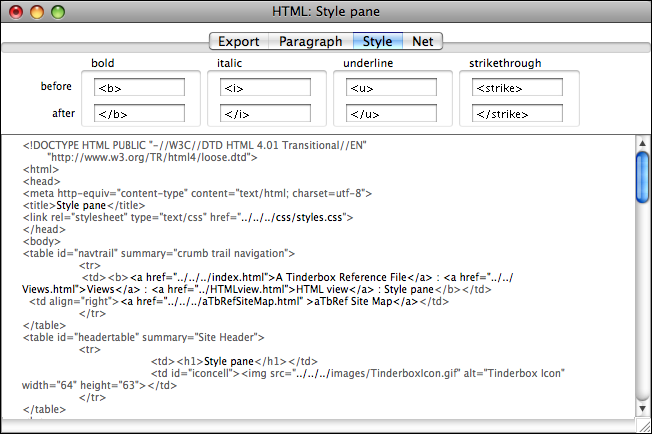Image resolution: width=652 pixels, height=434 pixels.
Task: Click the scrollbar down arrow
Action: tap(642, 409)
